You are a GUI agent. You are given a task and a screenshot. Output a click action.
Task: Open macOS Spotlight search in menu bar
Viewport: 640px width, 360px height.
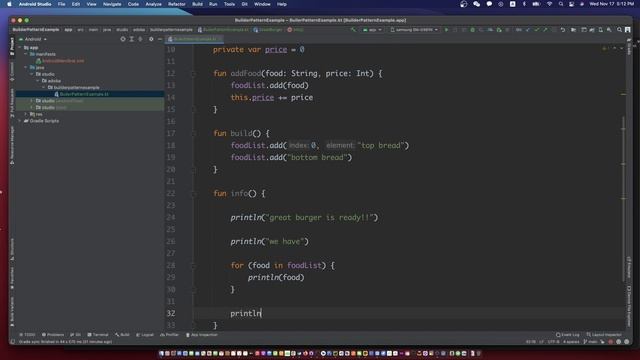tap(561, 4)
